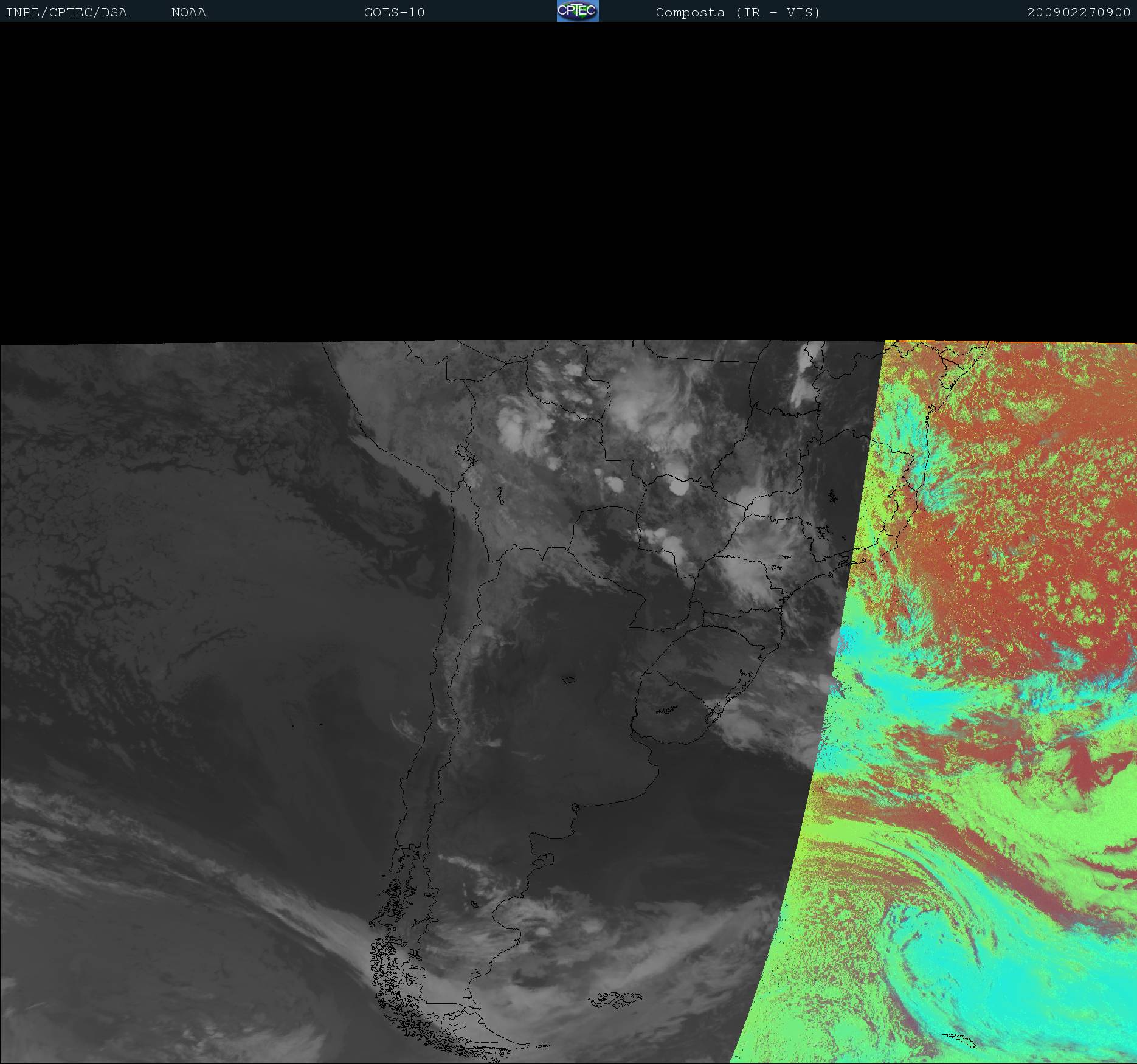Click the CPTEC logo in the header
This screenshot has height=1064, width=1137.
coord(578,11)
